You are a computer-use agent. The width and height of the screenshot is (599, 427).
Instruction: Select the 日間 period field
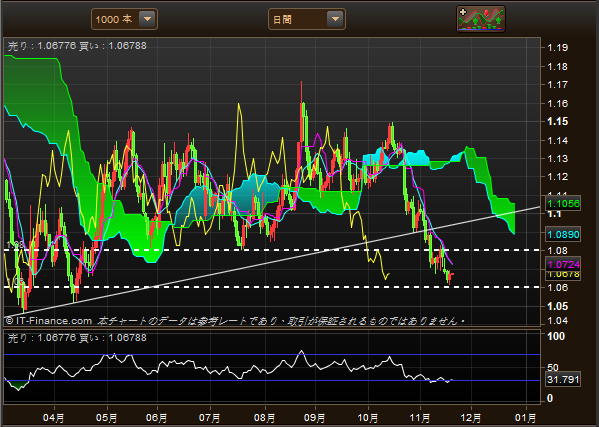(307, 19)
